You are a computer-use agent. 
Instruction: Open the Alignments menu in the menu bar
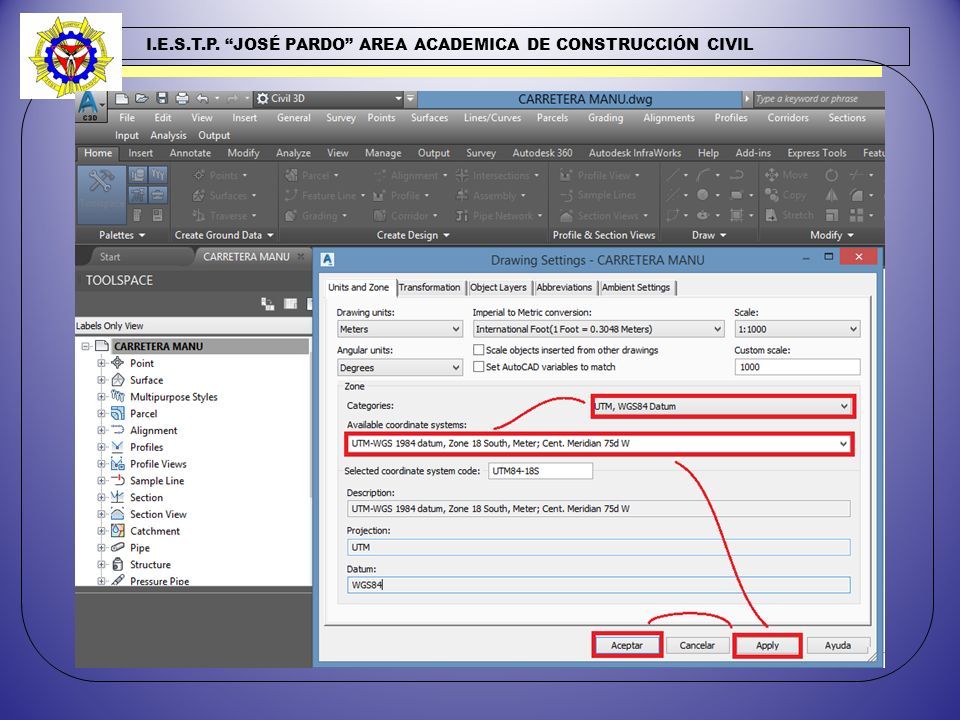click(669, 118)
